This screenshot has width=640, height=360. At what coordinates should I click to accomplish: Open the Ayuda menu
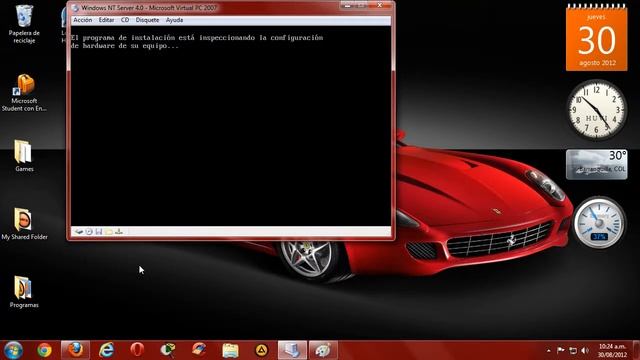pos(174,20)
